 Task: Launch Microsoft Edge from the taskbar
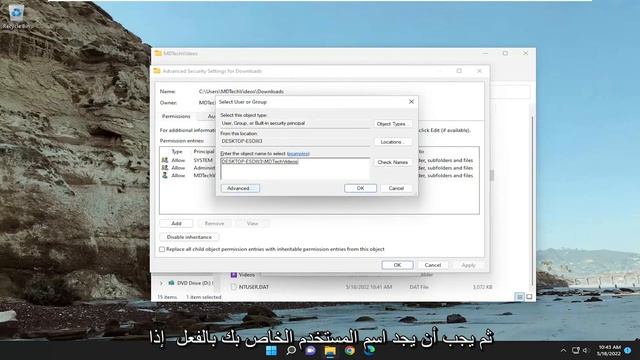click(x=369, y=351)
